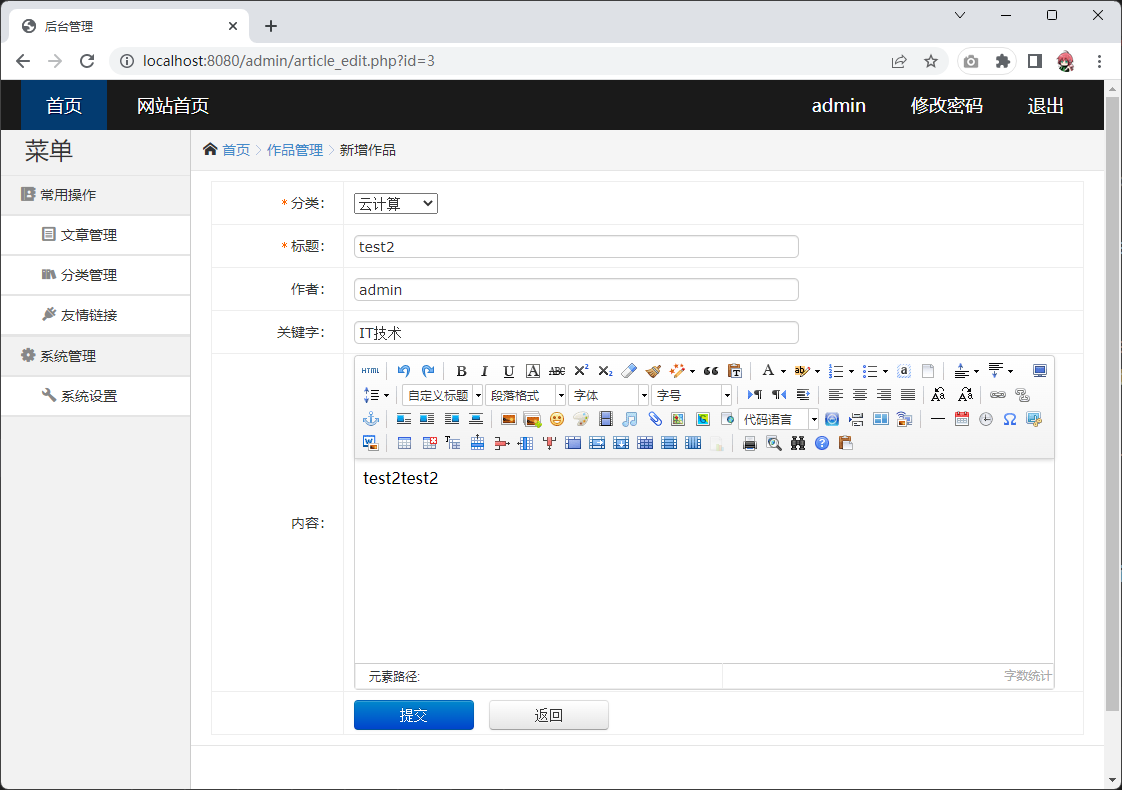
Task: Toggle underline formatting in the editor
Action: click(509, 371)
